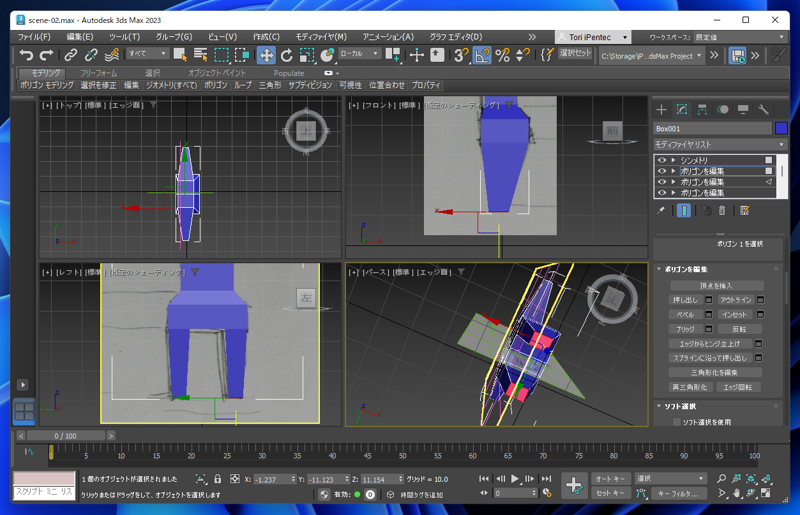Activate the Select and Scale tool

point(307,55)
